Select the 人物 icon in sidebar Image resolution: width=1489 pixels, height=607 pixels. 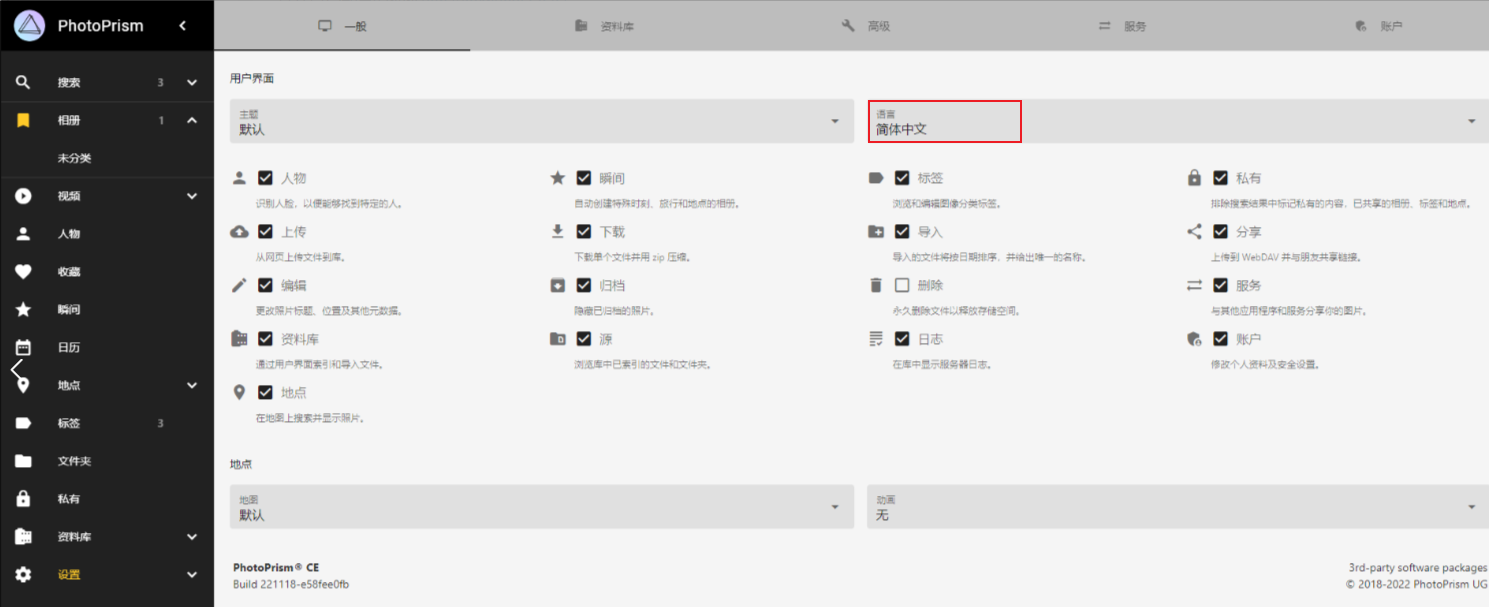pyautogui.click(x=23, y=233)
